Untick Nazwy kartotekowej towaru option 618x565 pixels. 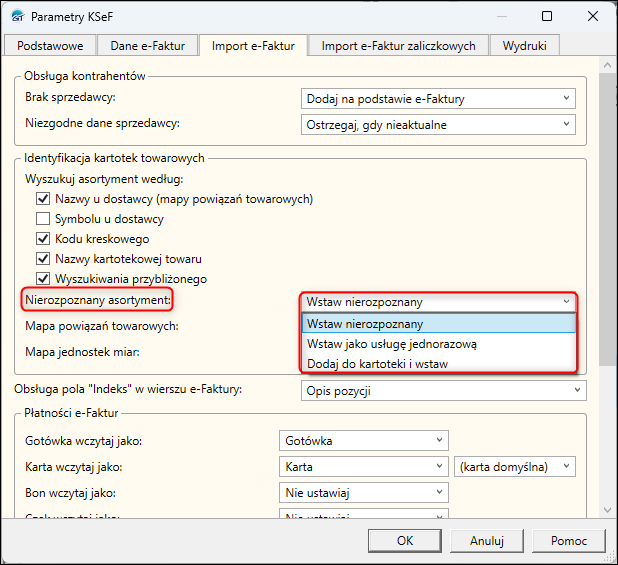tap(43, 258)
